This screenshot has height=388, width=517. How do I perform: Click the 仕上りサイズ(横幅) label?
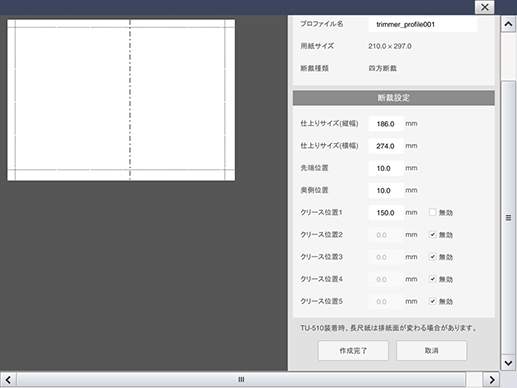329,146
